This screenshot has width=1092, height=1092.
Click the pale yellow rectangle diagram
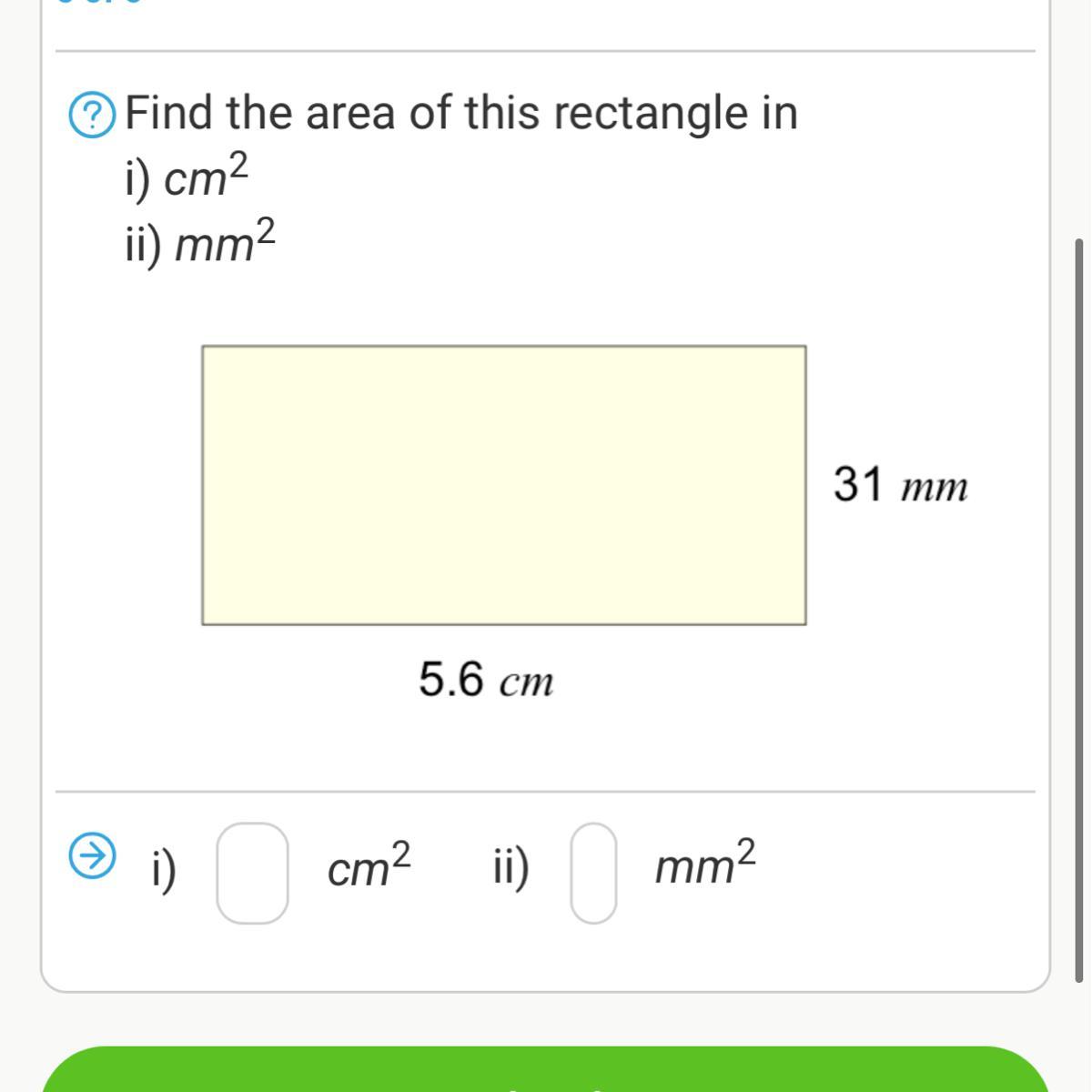click(503, 485)
